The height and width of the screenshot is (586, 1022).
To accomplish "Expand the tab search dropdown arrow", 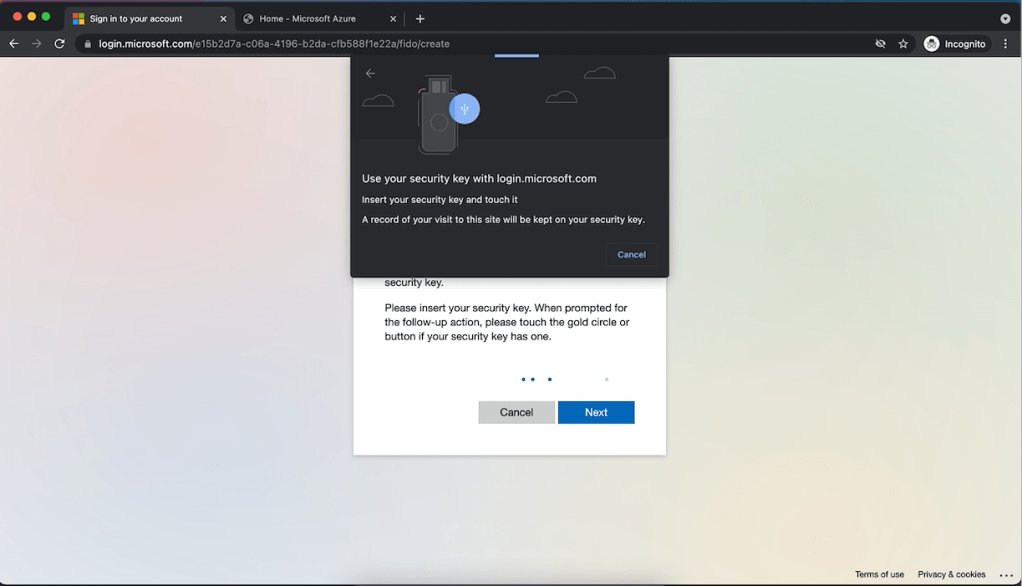I will click(1005, 18).
